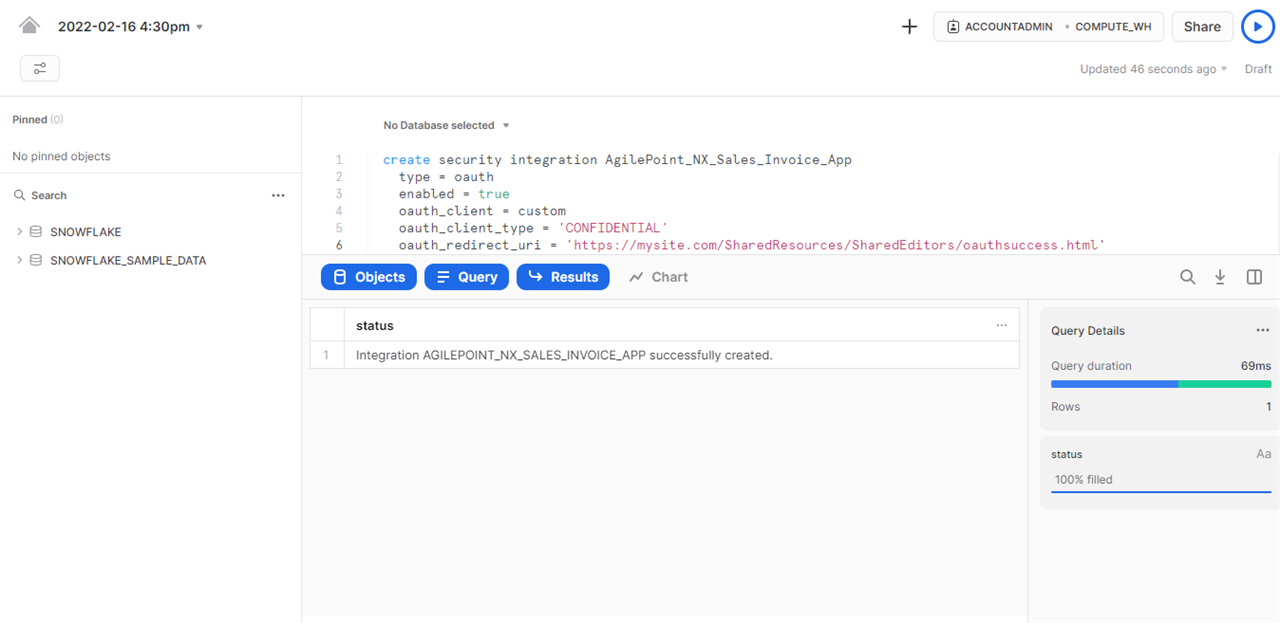Viewport: 1280px width, 623px height.
Task: Open the status column stats card
Action: pos(1160,472)
